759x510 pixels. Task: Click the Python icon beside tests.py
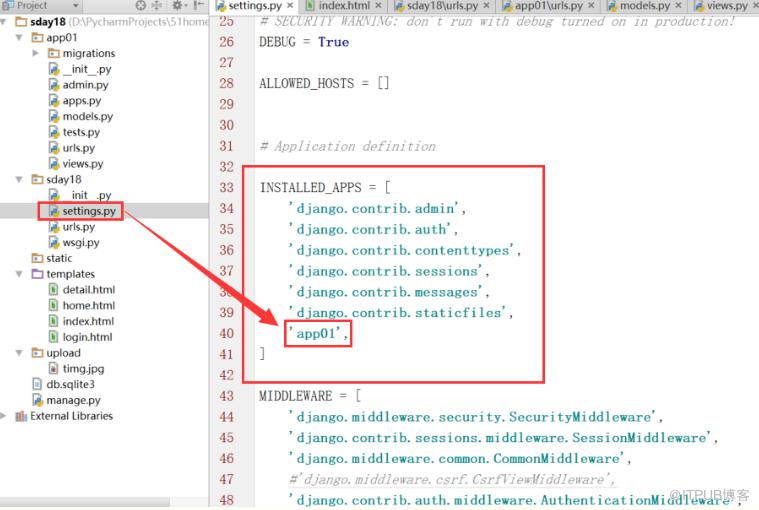coord(54,132)
